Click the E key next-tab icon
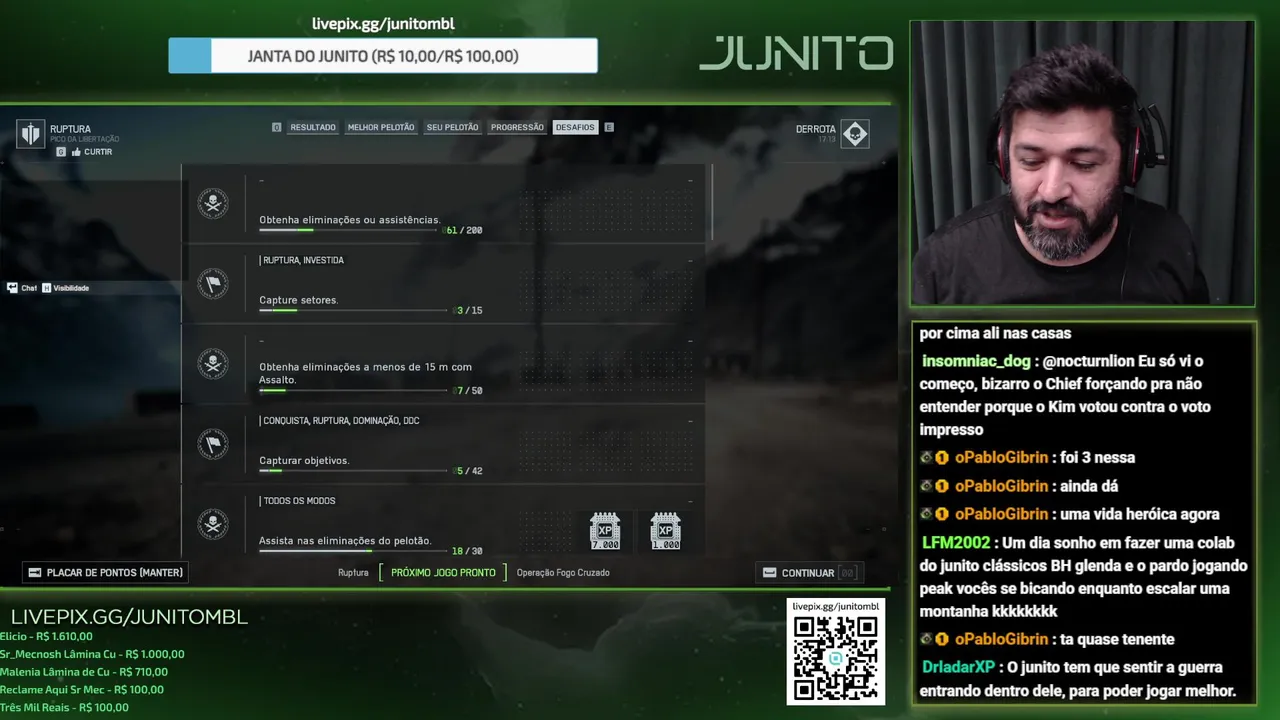Screen dimensions: 1280x720 point(609,128)
